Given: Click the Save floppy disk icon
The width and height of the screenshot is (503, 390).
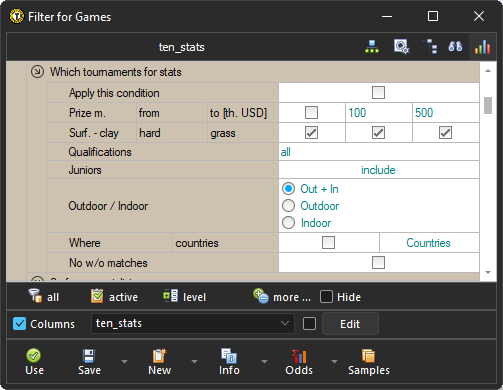Looking at the screenshot, I should 89,356.
